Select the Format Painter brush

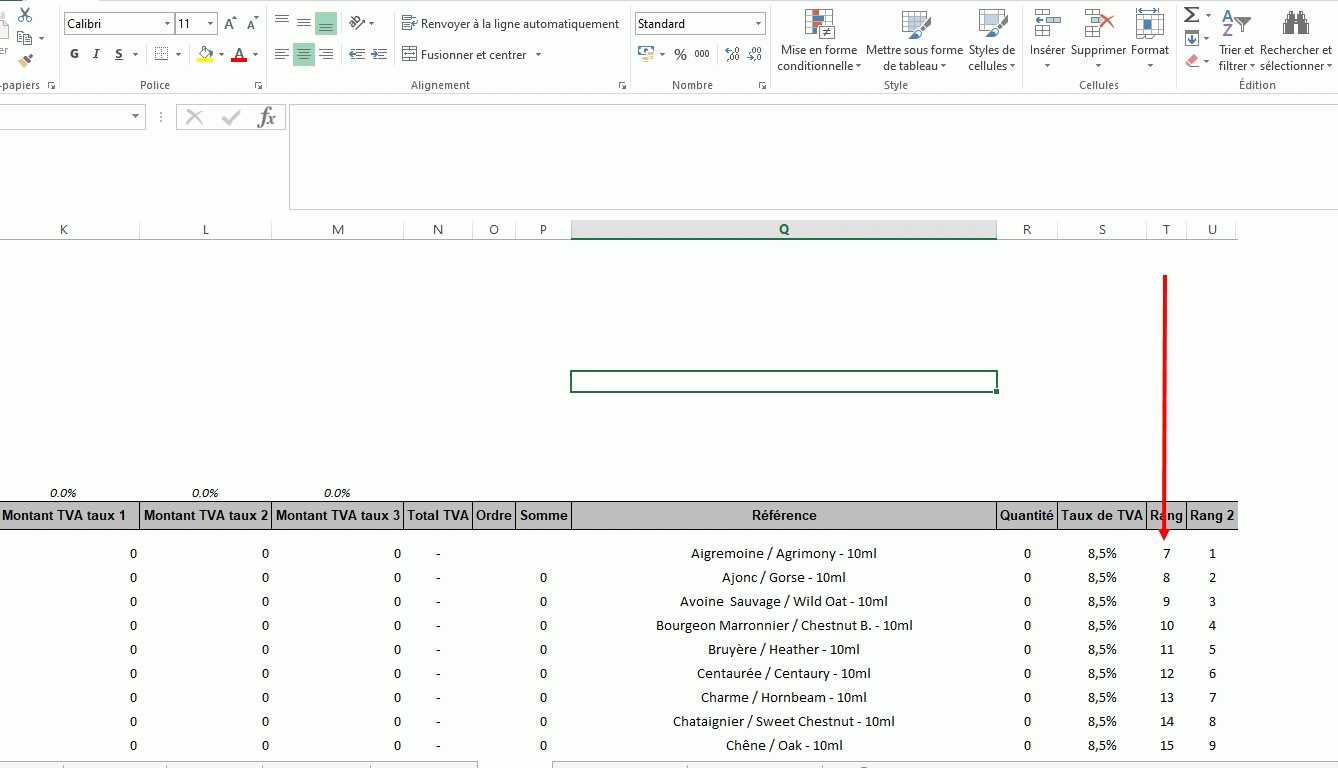point(25,61)
